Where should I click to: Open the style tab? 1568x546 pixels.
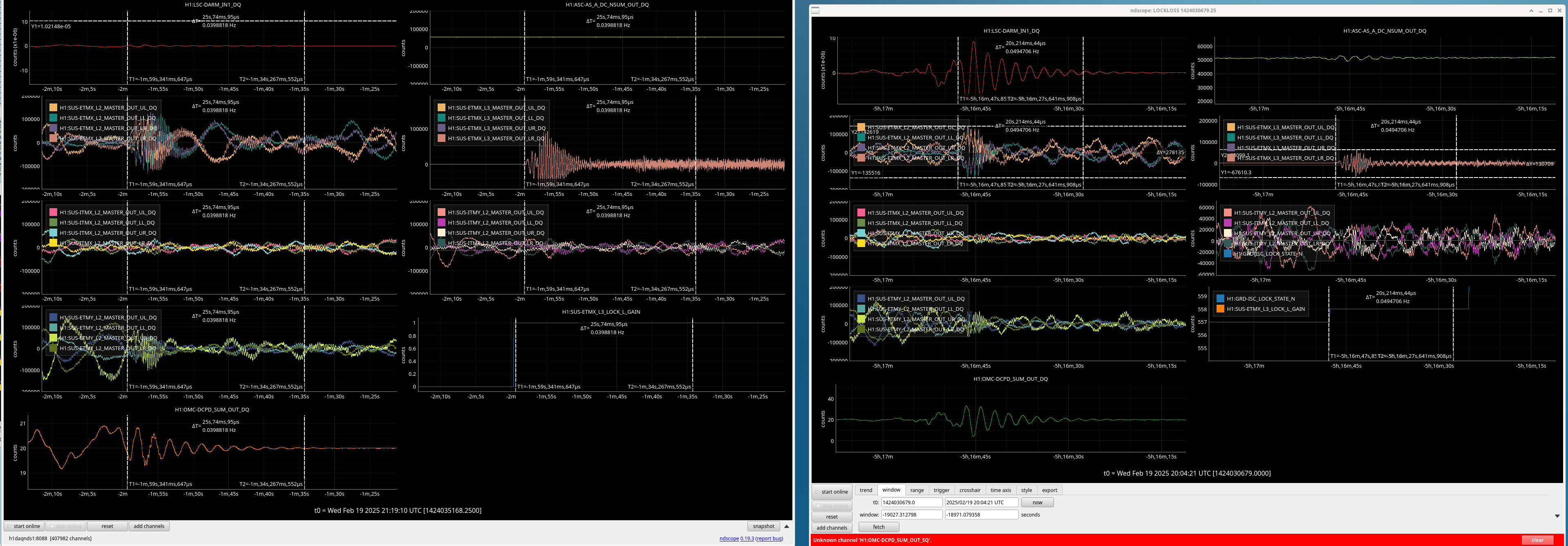pos(1026,490)
